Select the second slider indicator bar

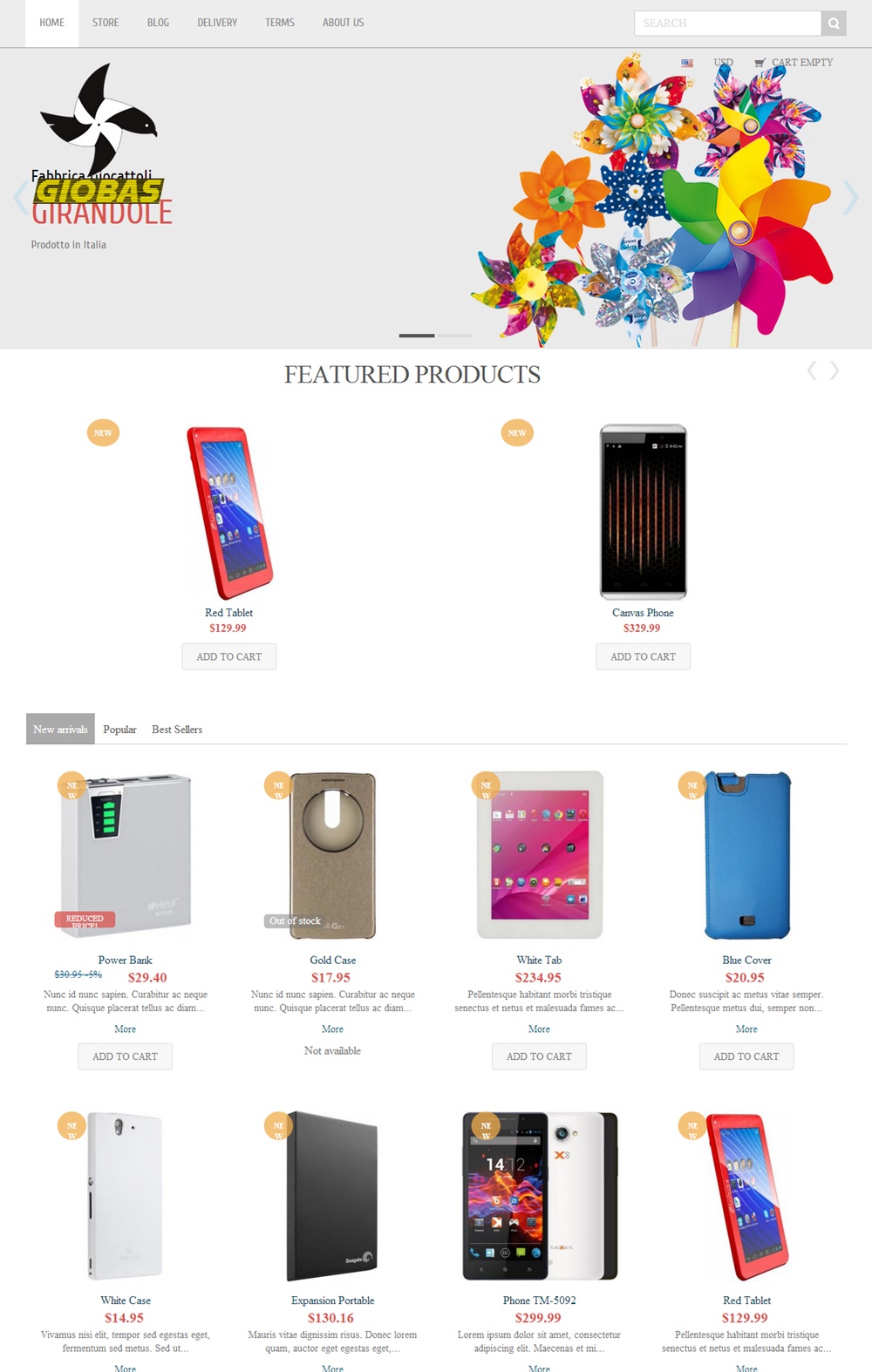454,336
